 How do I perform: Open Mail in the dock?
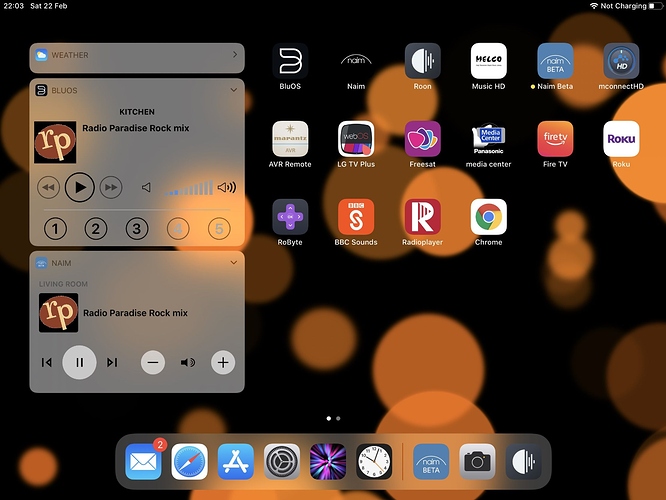pyautogui.click(x=143, y=462)
